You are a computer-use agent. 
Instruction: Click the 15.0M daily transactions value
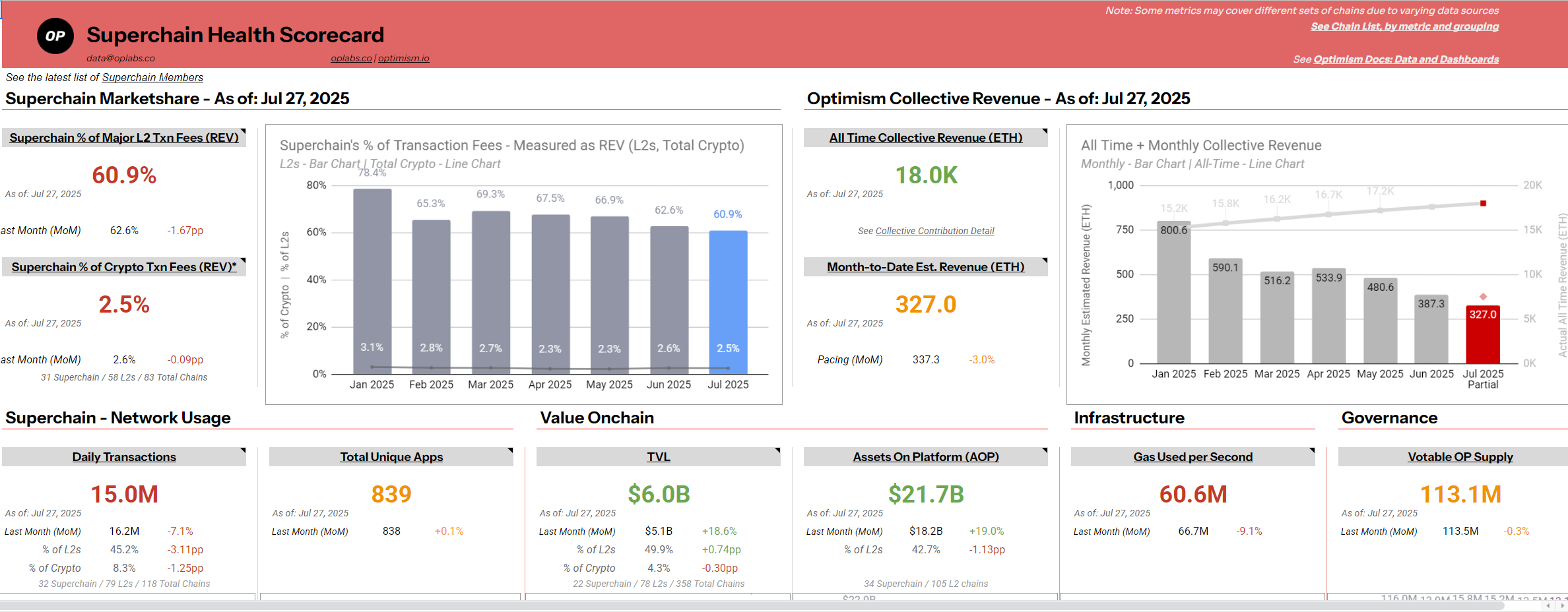point(124,494)
